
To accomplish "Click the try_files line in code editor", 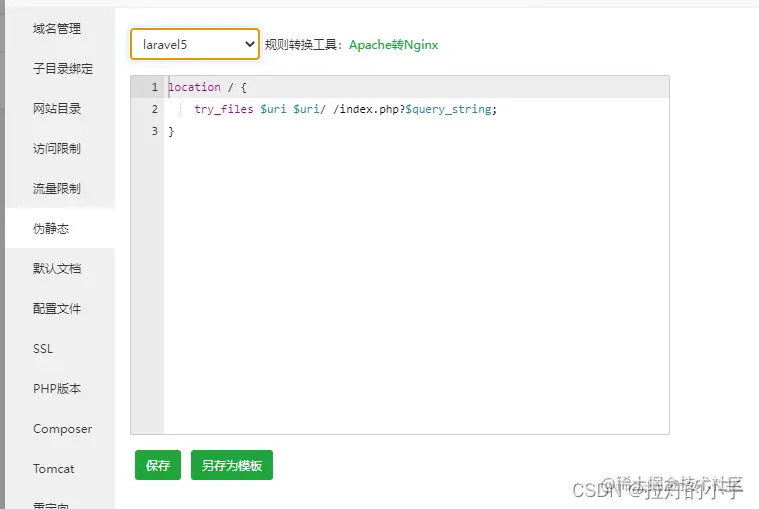I will click(x=346, y=109).
